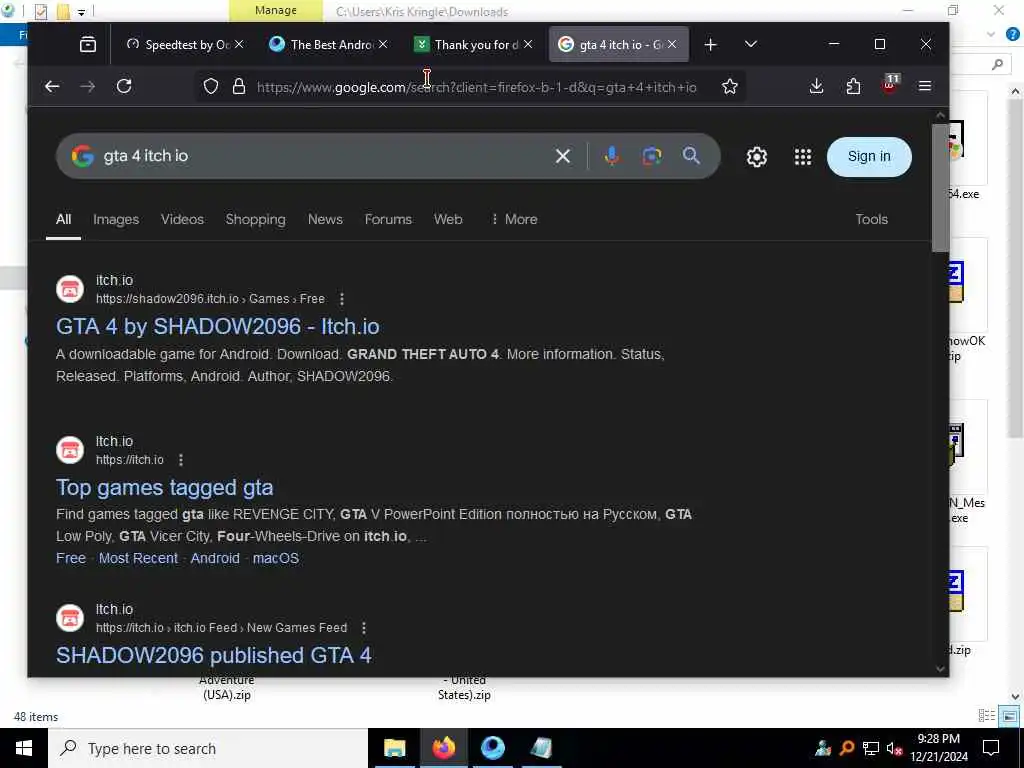Select the Shopping search filter
Screen dimensions: 1024x768
click(x=255, y=219)
